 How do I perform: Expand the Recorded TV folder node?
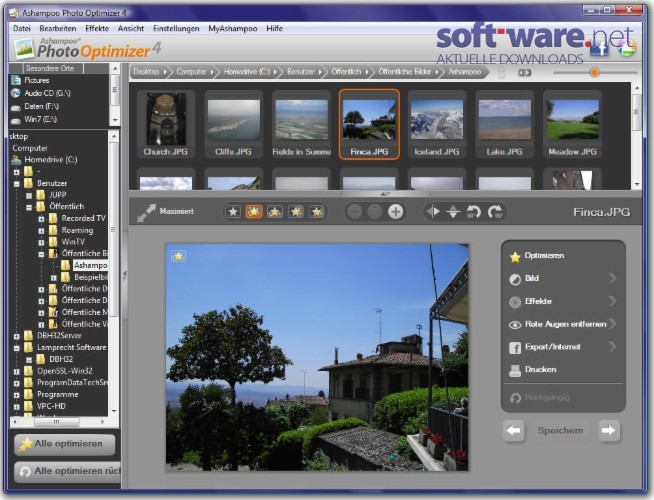click(41, 219)
